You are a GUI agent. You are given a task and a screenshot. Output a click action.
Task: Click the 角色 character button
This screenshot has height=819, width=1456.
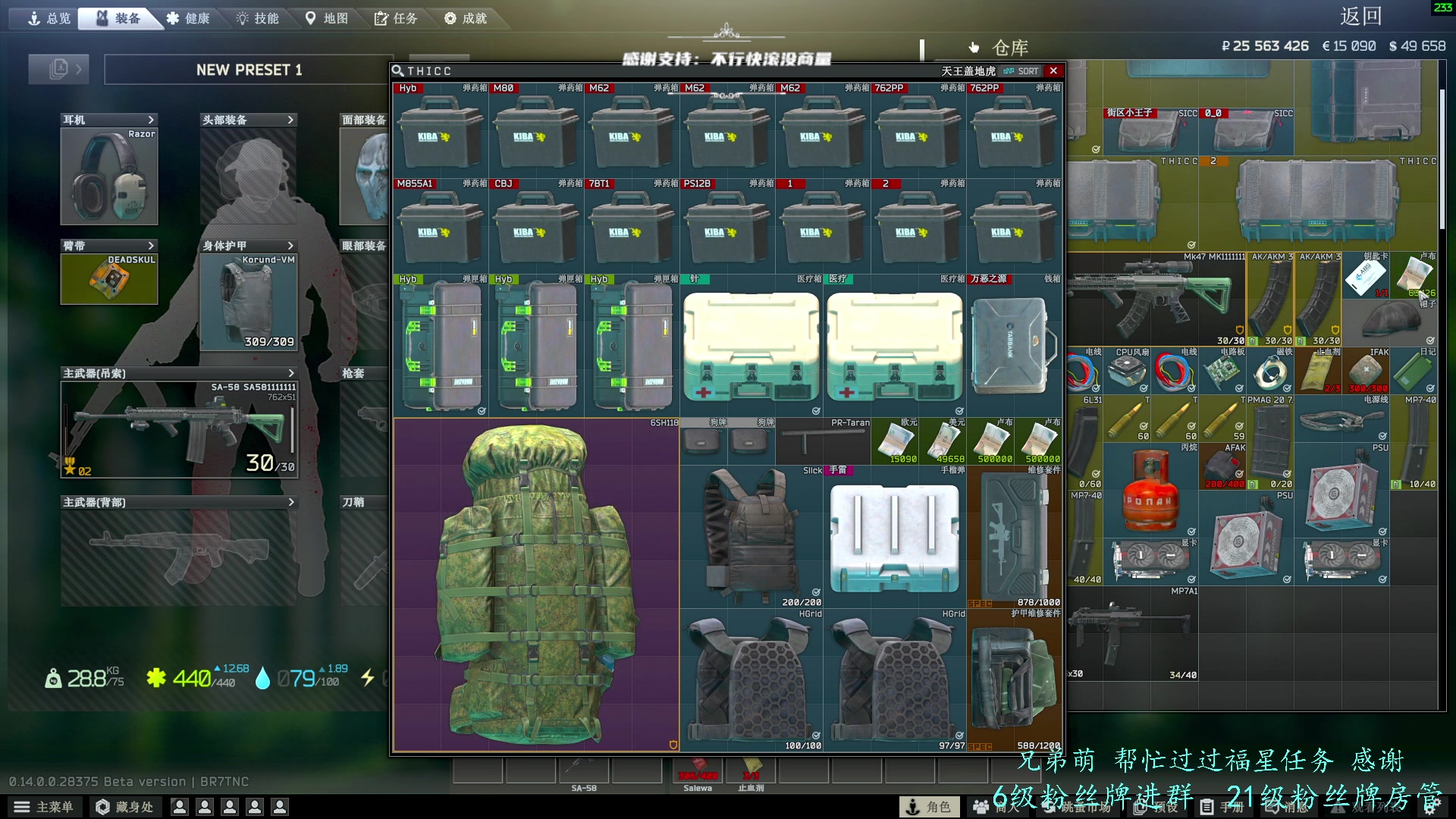[x=929, y=807]
